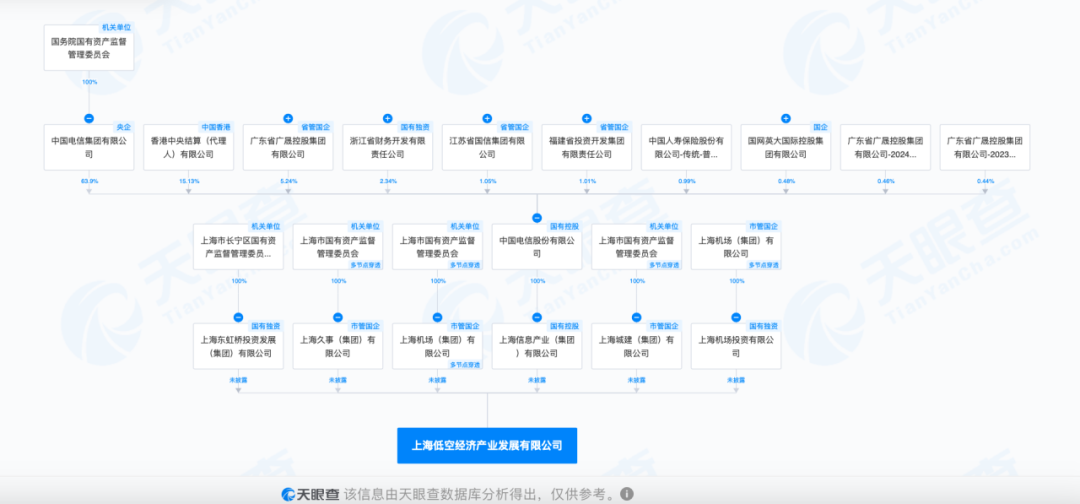Click the 中国香港 tag on 香港中央结算

click(217, 127)
